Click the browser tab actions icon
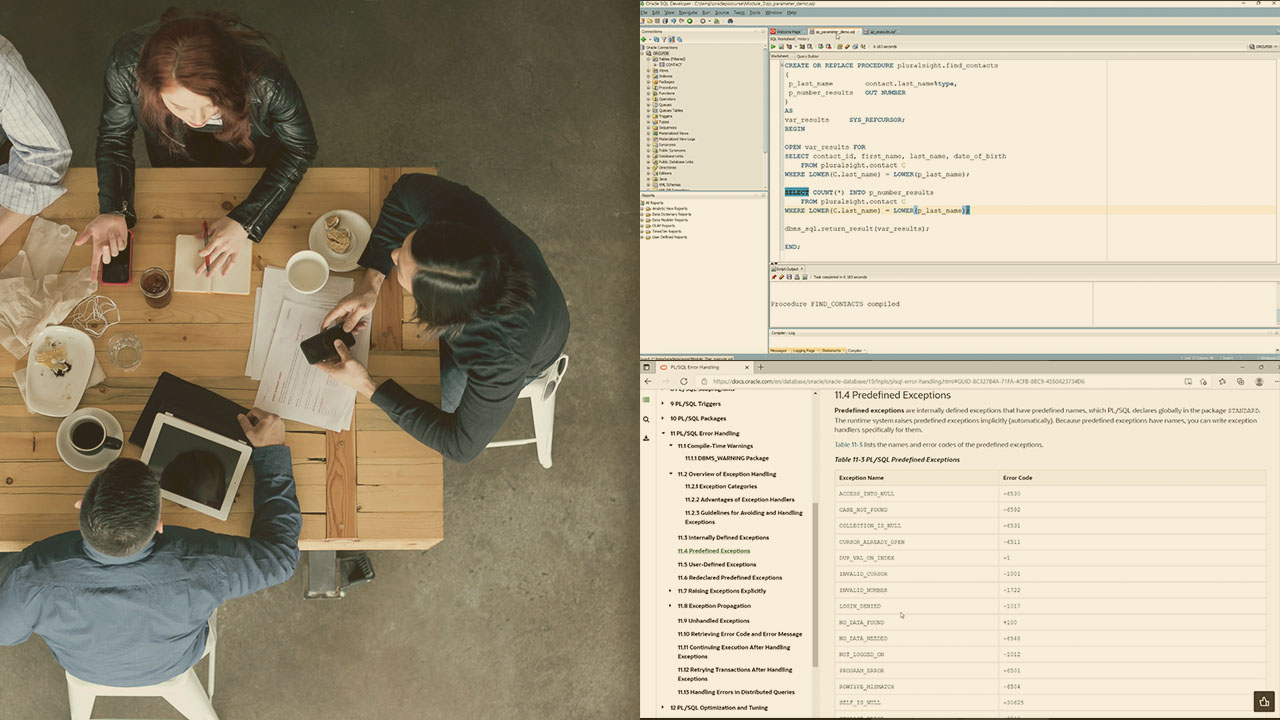Image resolution: width=1280 pixels, height=720 pixels. click(x=646, y=367)
